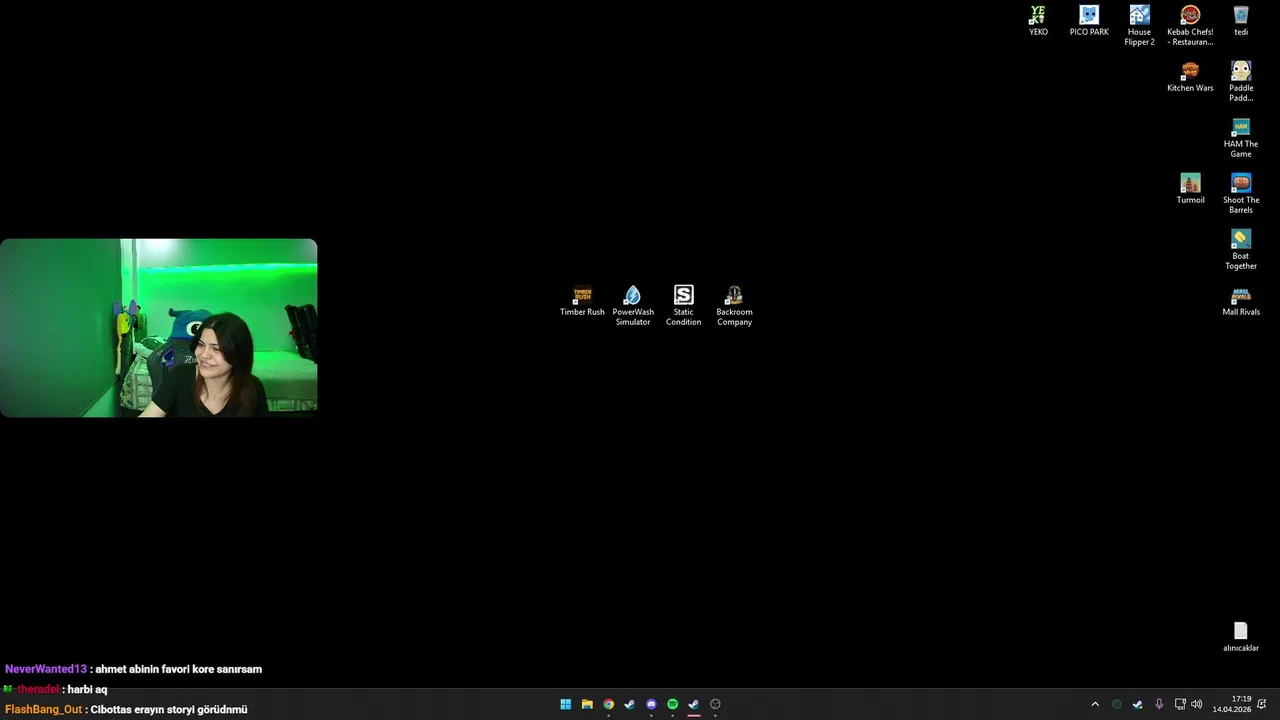Open Discord from the taskbar
Viewport: 1280px width, 720px height.
[651, 704]
